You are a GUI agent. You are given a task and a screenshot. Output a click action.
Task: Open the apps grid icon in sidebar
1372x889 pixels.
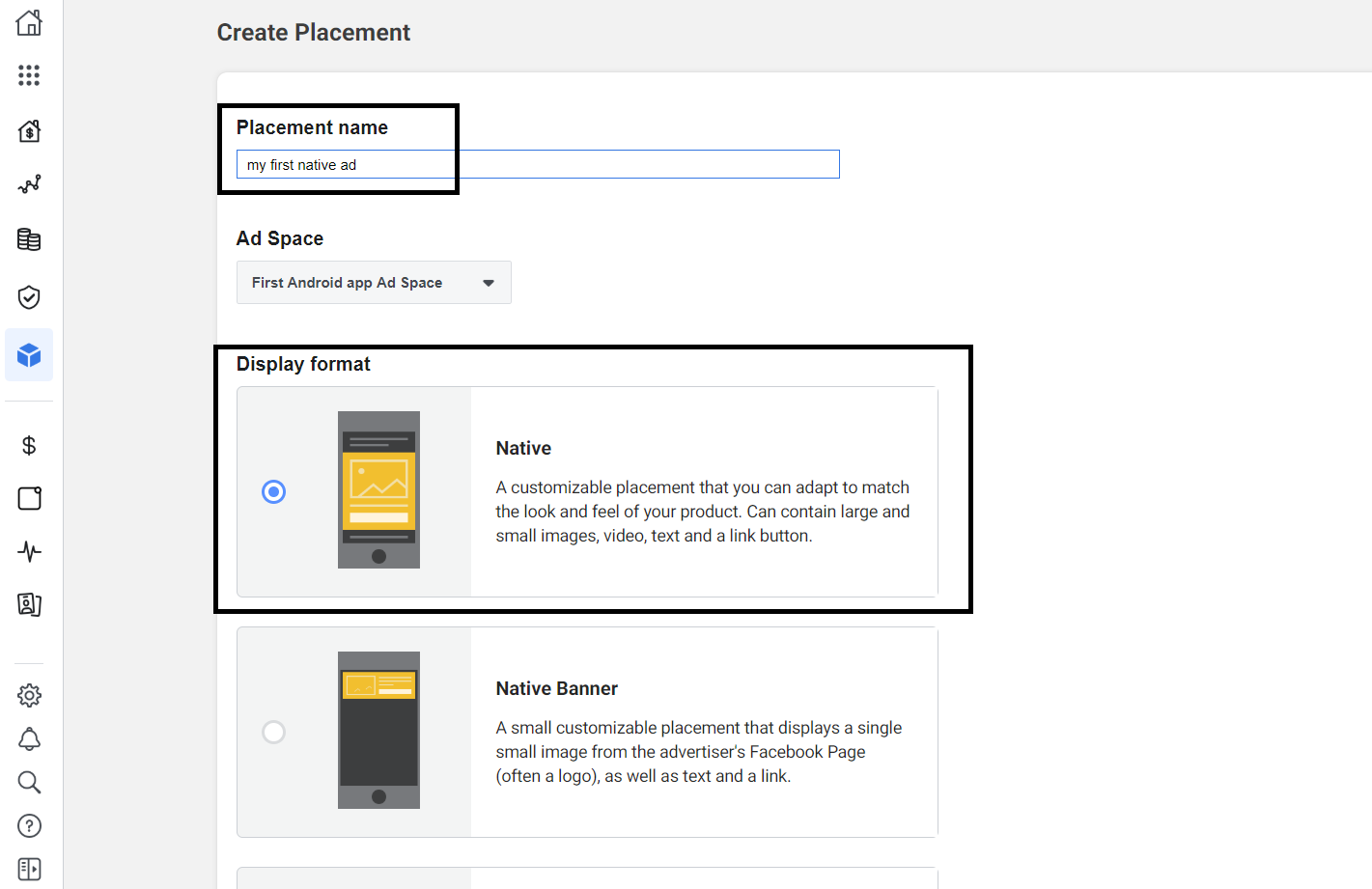tap(29, 74)
